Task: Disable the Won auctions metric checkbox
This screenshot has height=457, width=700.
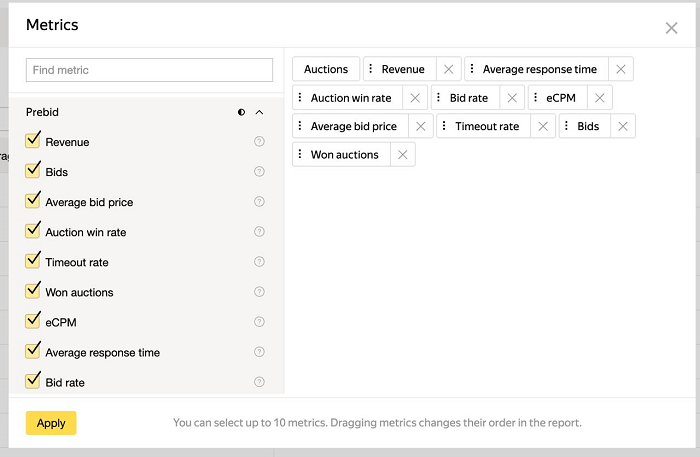Action: coord(33,291)
